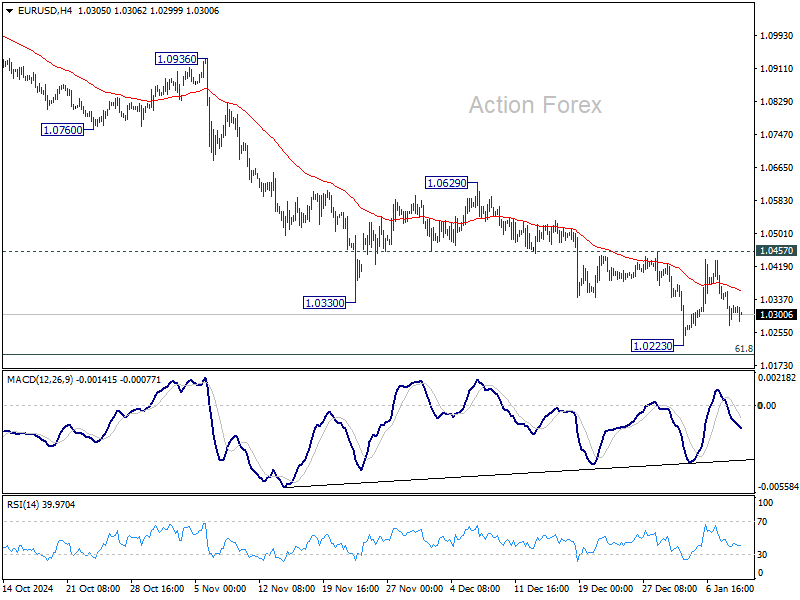The image size is (800, 600).
Task: Click the 14 Oct 2024 date on time axis
Action: [28, 588]
